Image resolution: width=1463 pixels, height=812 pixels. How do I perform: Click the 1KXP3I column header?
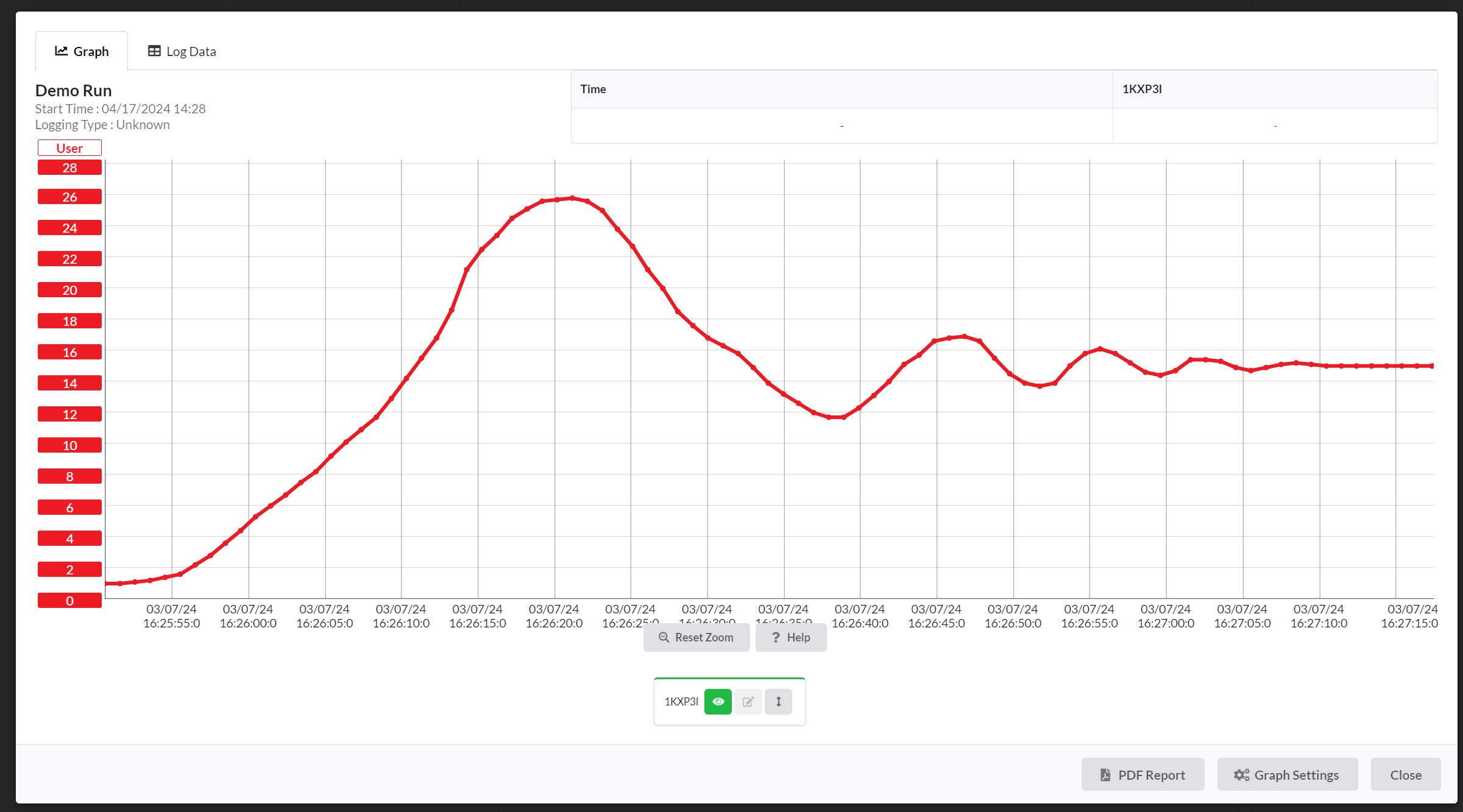tap(1142, 89)
